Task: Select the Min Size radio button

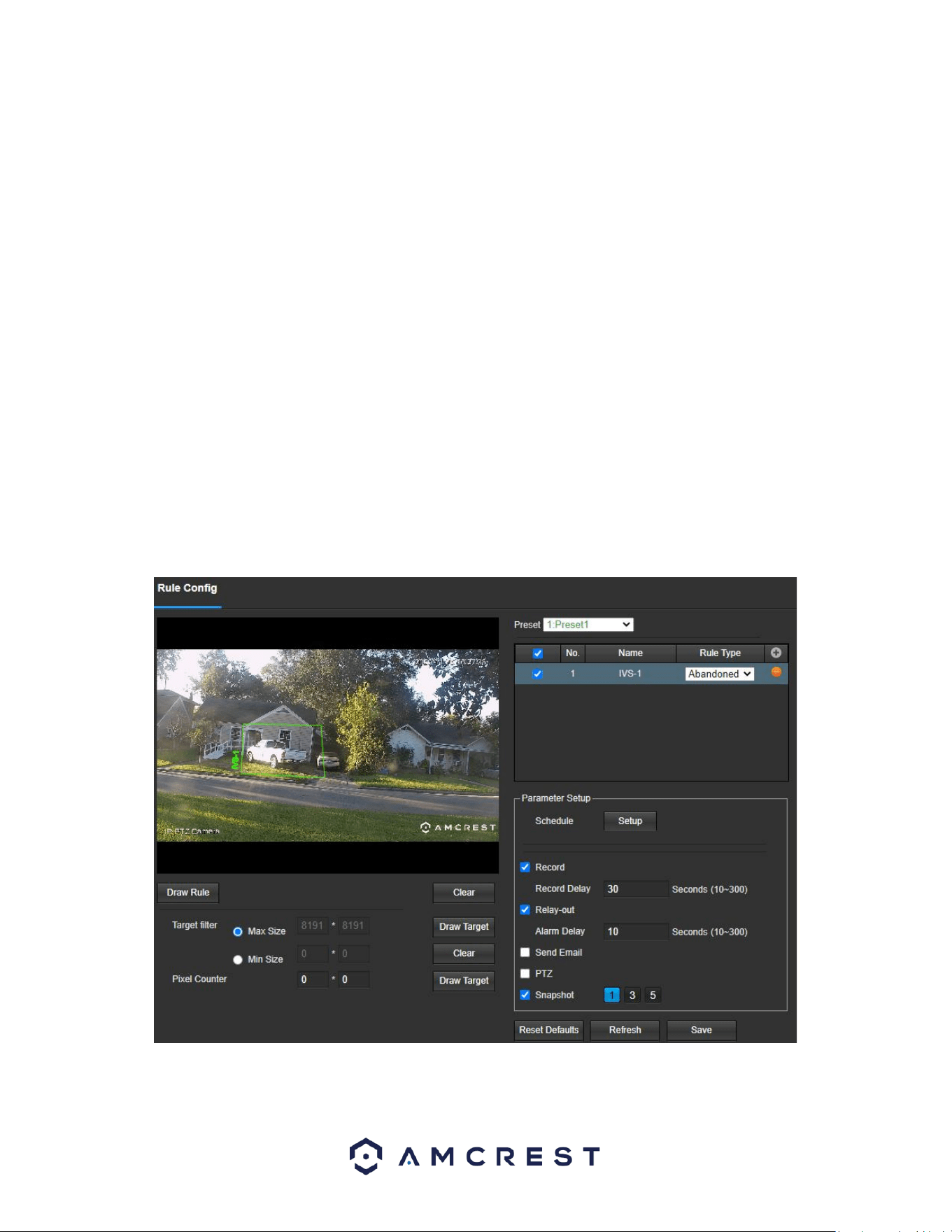Action: pyautogui.click(x=238, y=960)
